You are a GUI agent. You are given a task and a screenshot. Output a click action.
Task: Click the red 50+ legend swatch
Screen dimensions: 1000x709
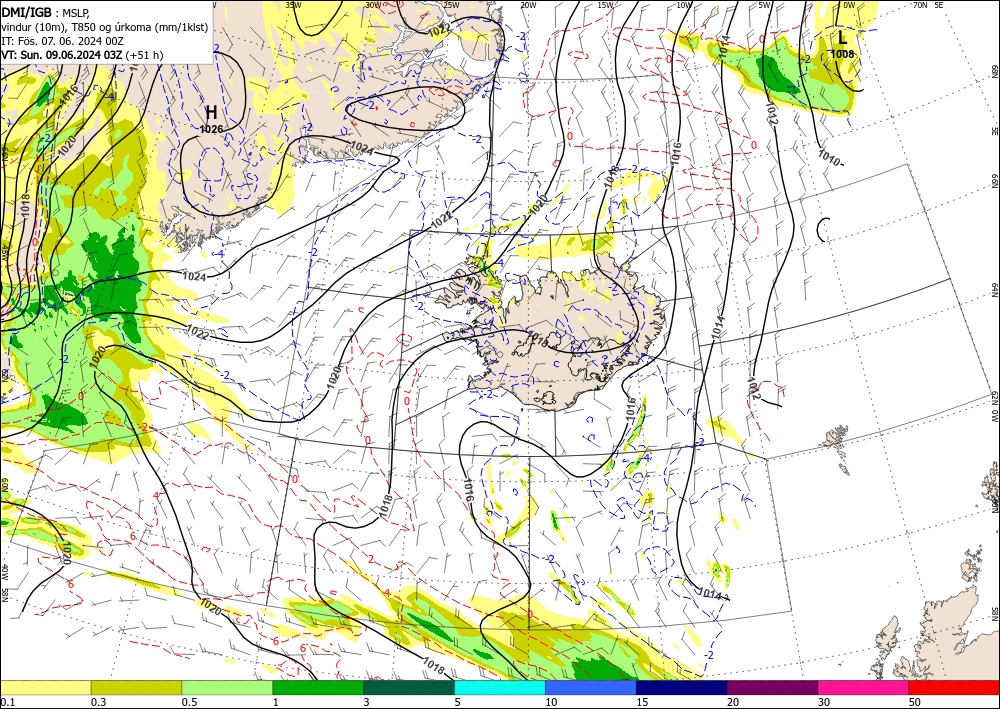tap(954, 687)
